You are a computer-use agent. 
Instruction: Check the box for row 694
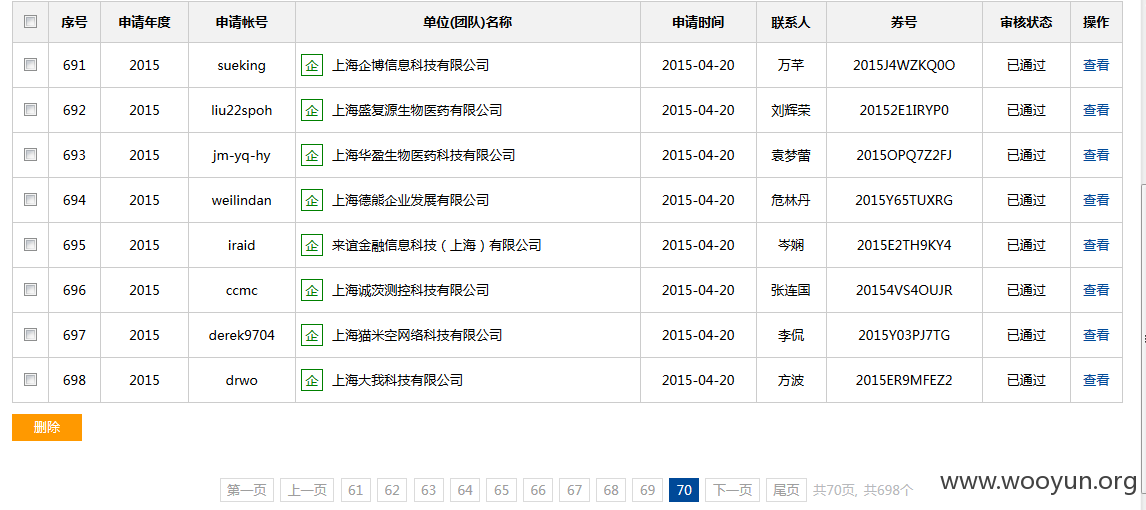point(31,199)
